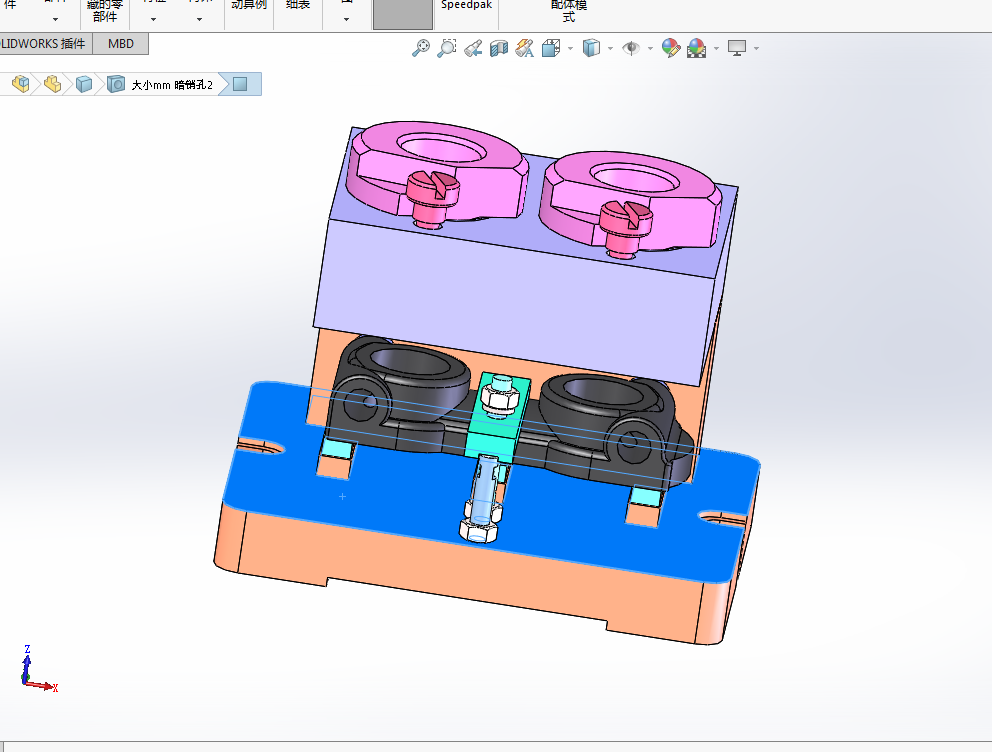Click the Apply Scene icon
Image resolution: width=992 pixels, height=752 pixels.
tap(697, 48)
